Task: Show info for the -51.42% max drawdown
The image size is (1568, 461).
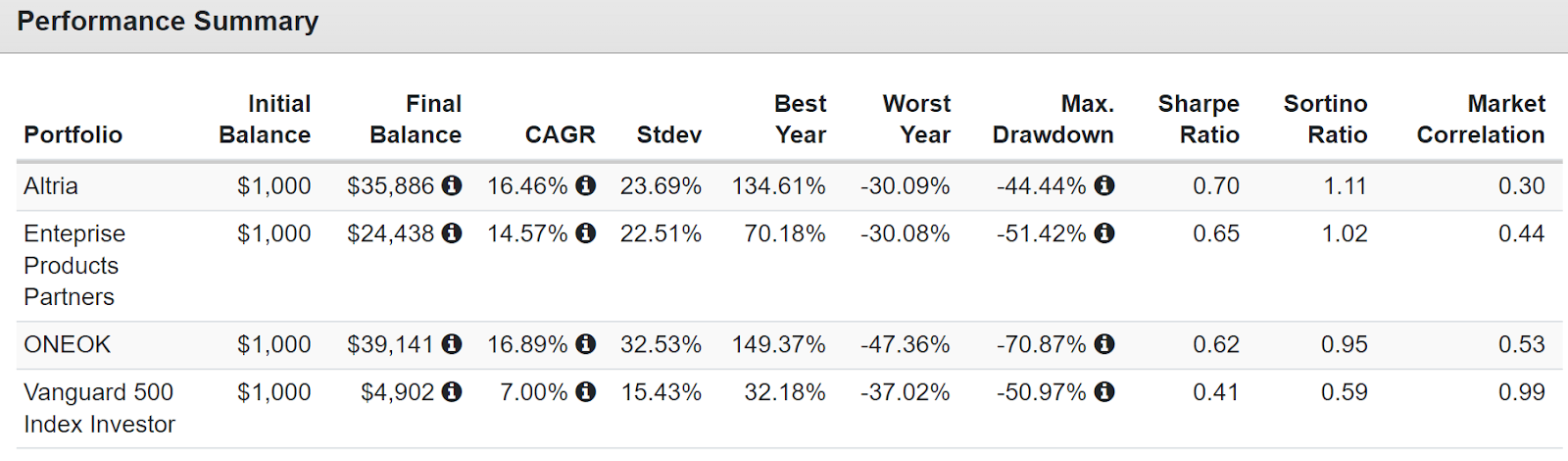Action: click(x=1104, y=233)
